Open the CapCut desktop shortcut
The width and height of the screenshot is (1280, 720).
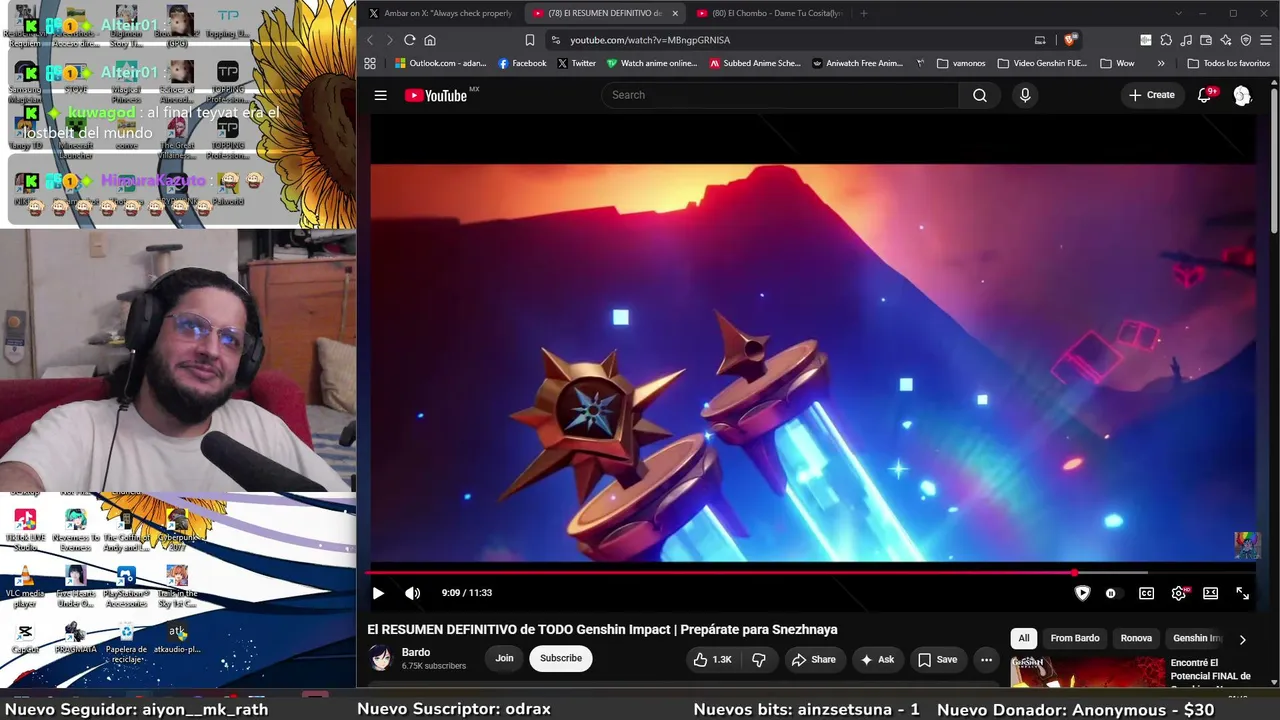(x=25, y=638)
